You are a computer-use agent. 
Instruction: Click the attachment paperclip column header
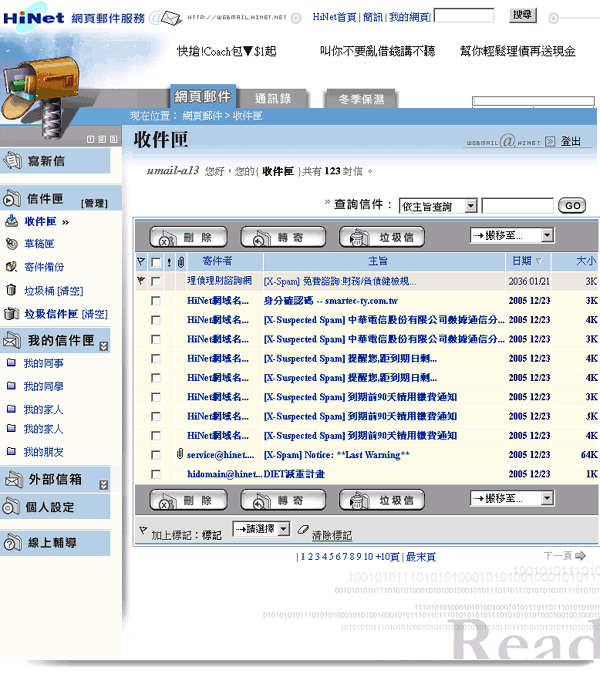(x=181, y=261)
